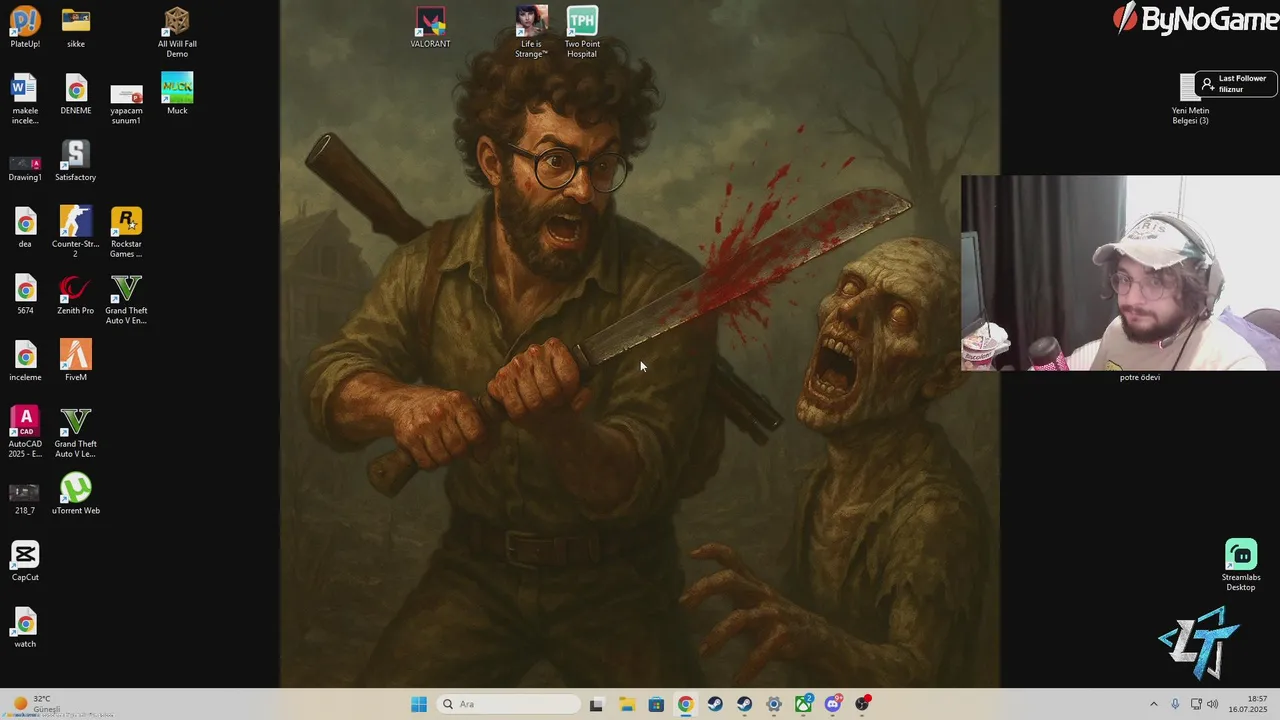Click the webcam overlay thumbnail
Viewport: 1280px width, 720px height.
[x=1120, y=273]
